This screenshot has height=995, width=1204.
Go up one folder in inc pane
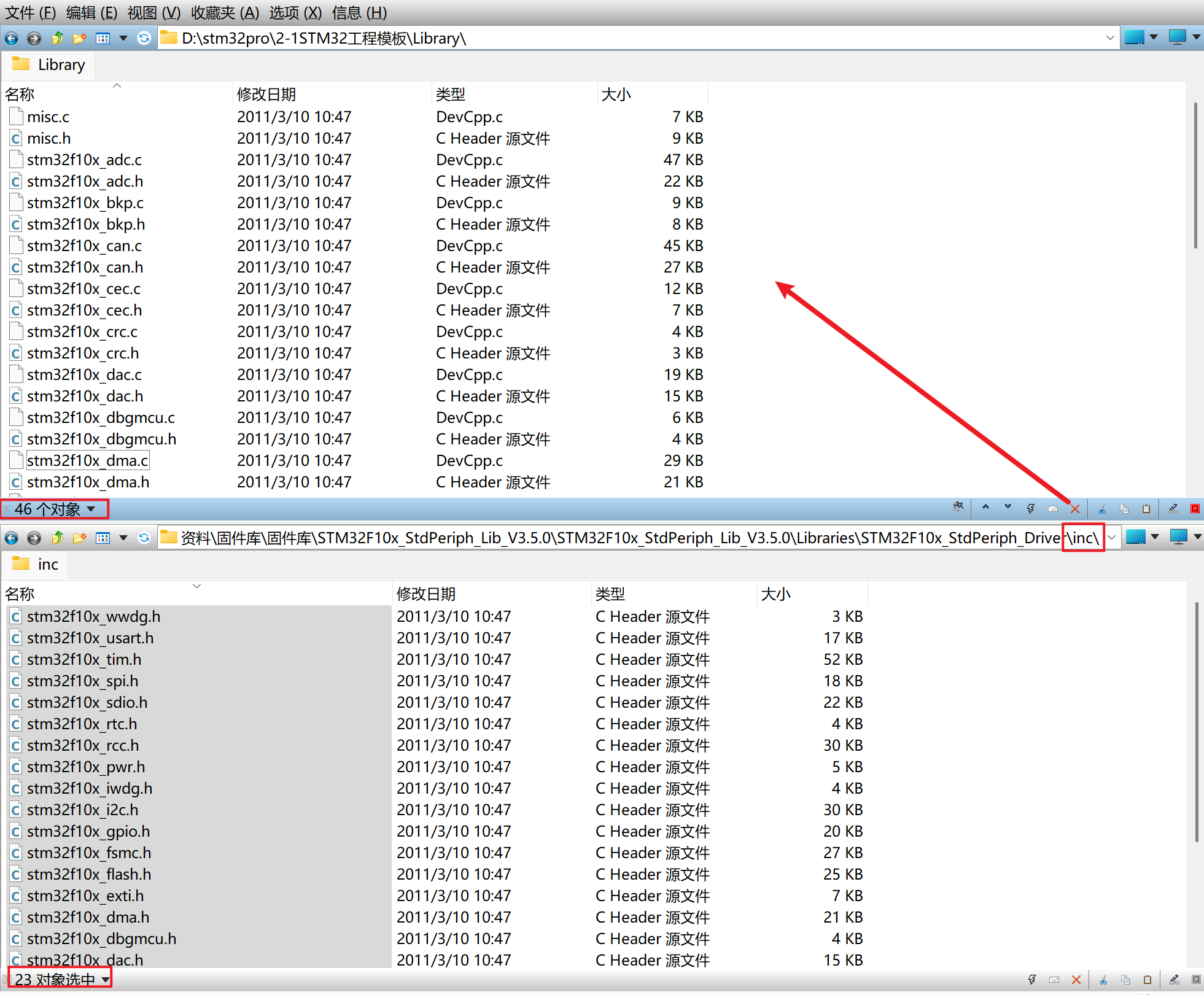[57, 538]
